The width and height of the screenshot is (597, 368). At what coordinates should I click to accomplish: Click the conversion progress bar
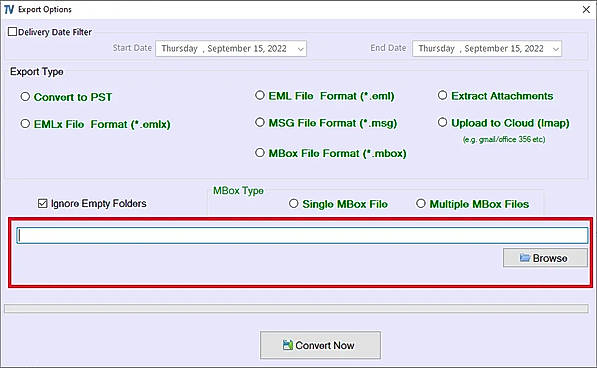[x=296, y=308]
